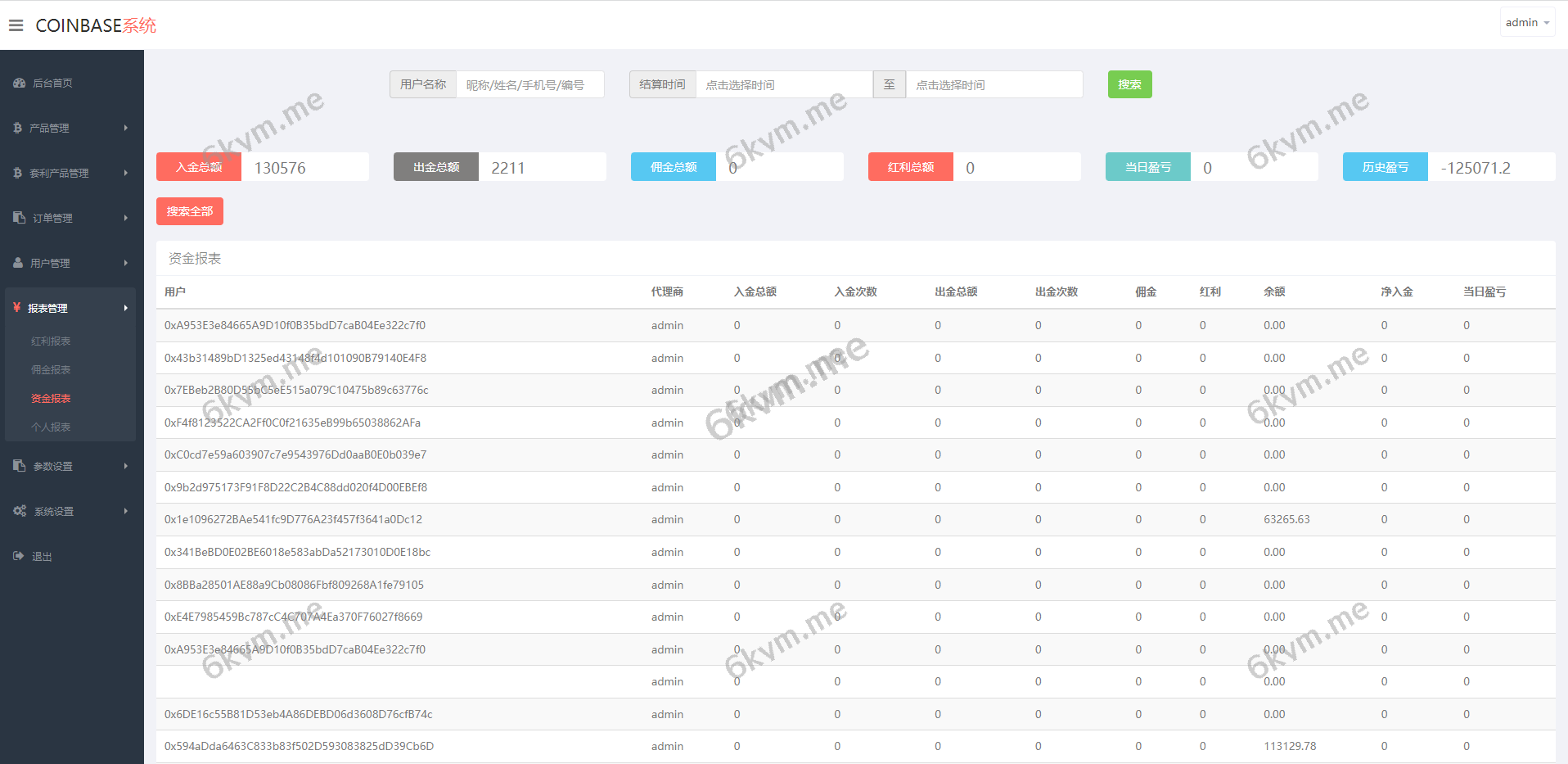The image size is (1568, 764).
Task: Click the 订单管理 order icon
Action: click(19, 218)
